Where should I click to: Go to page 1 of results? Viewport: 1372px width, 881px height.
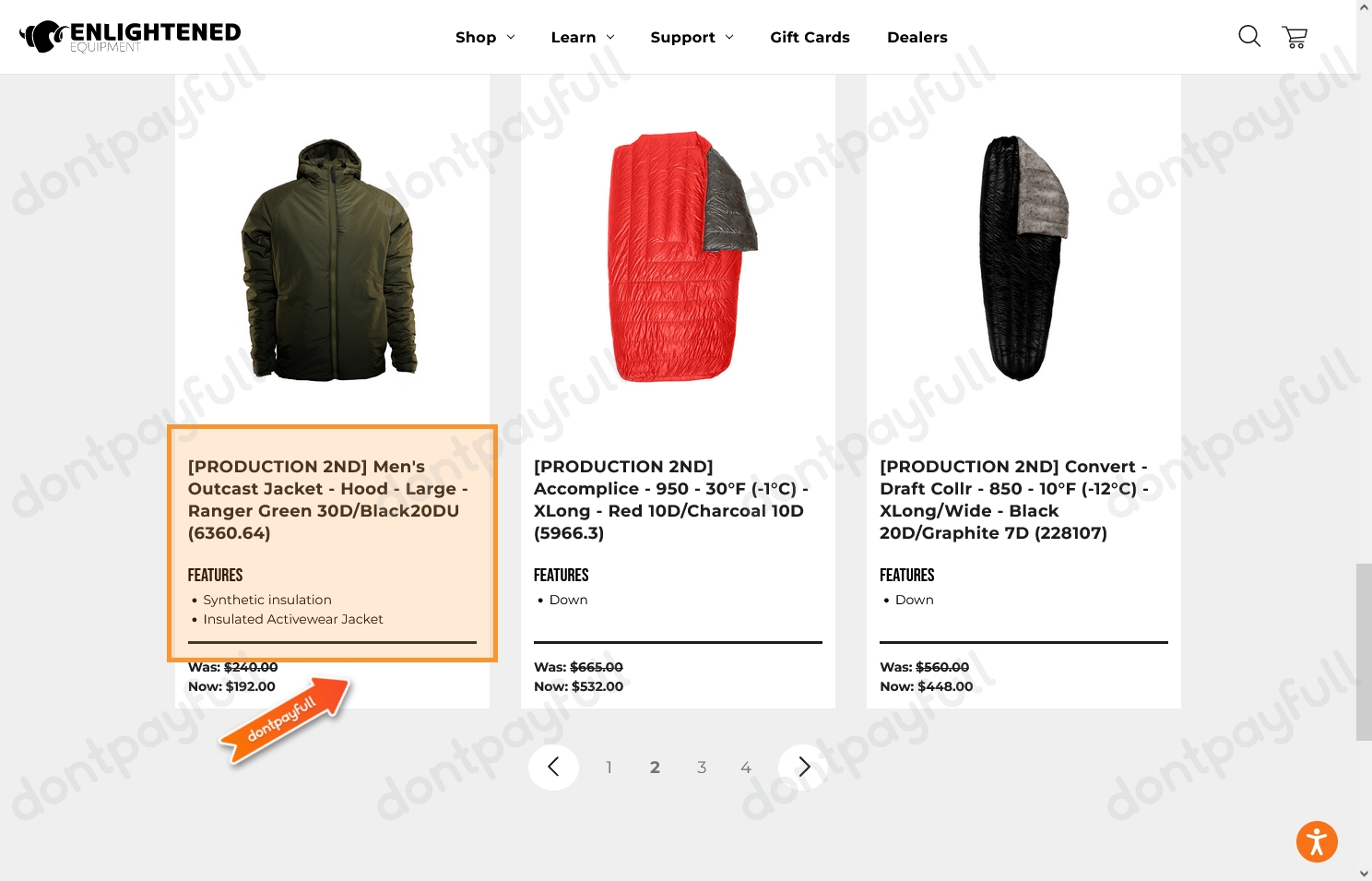point(609,767)
